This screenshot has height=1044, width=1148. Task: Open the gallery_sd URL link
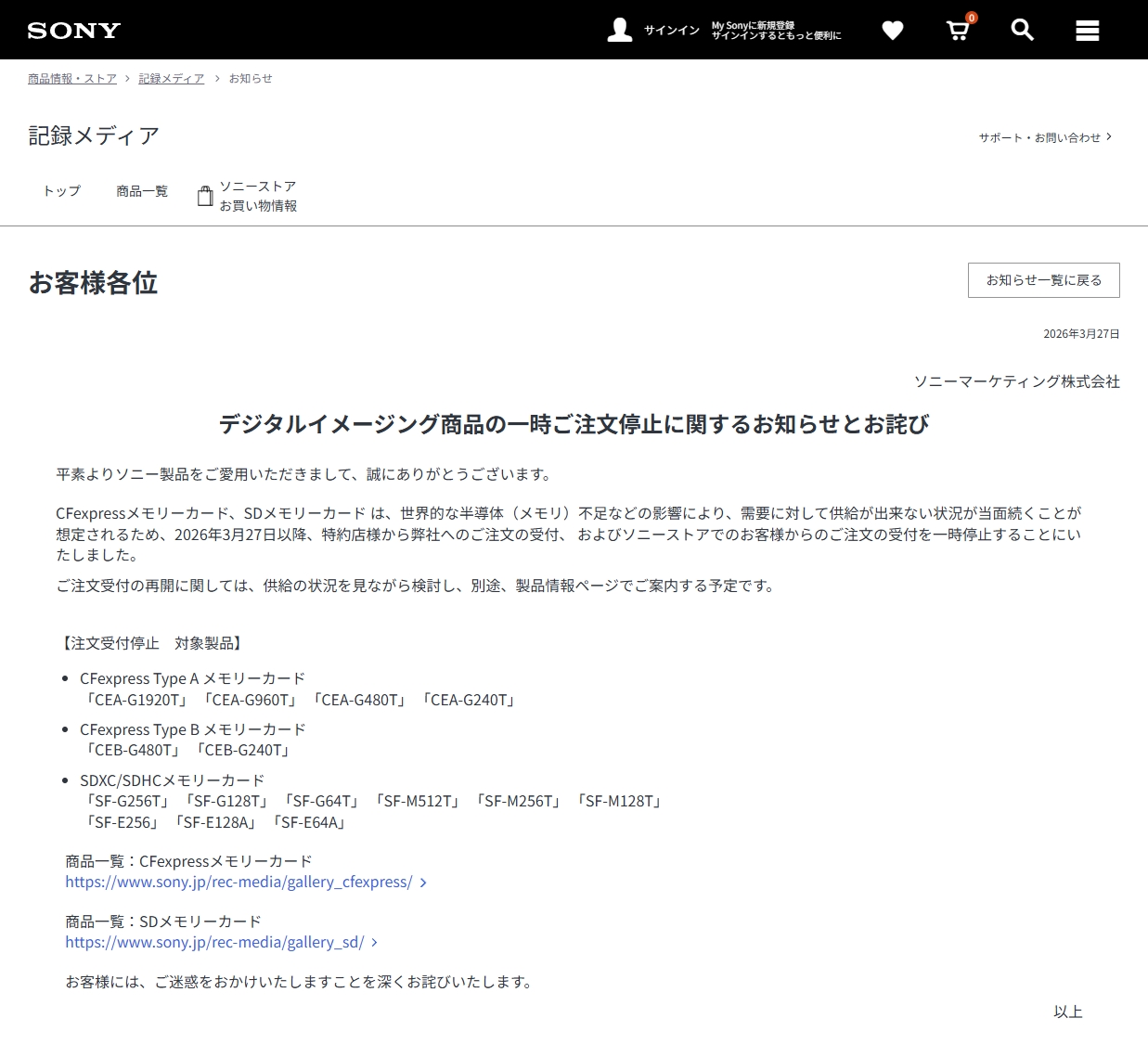pos(214,942)
